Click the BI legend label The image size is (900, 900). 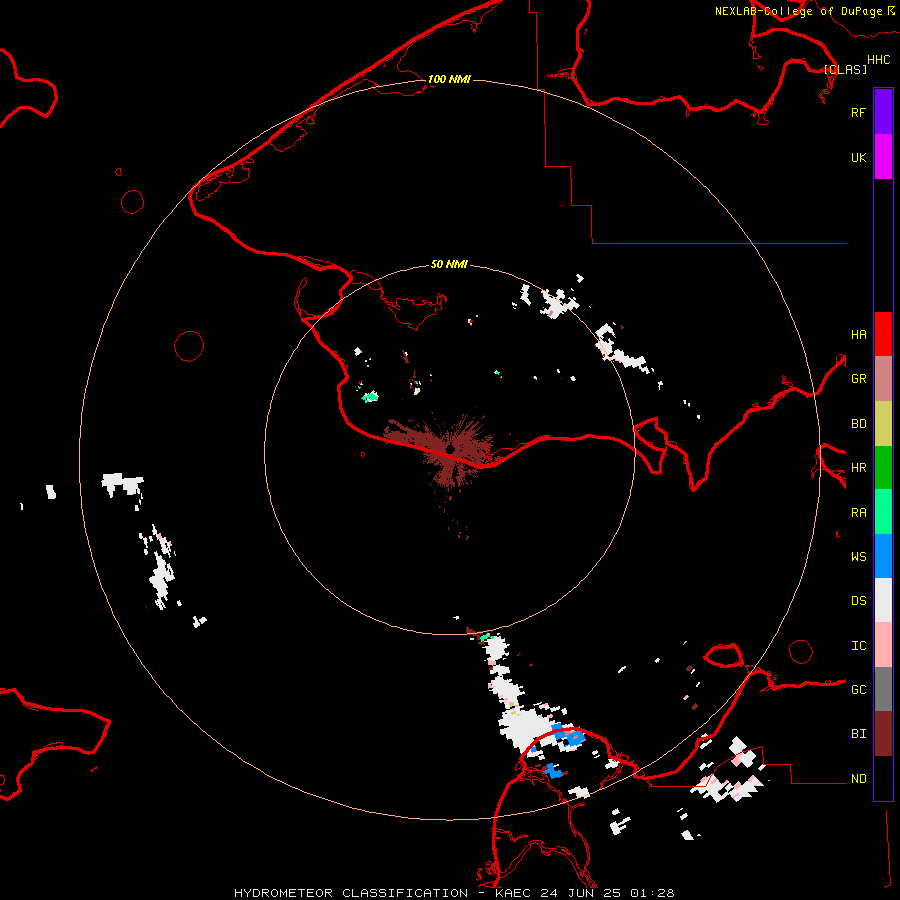pos(858,734)
